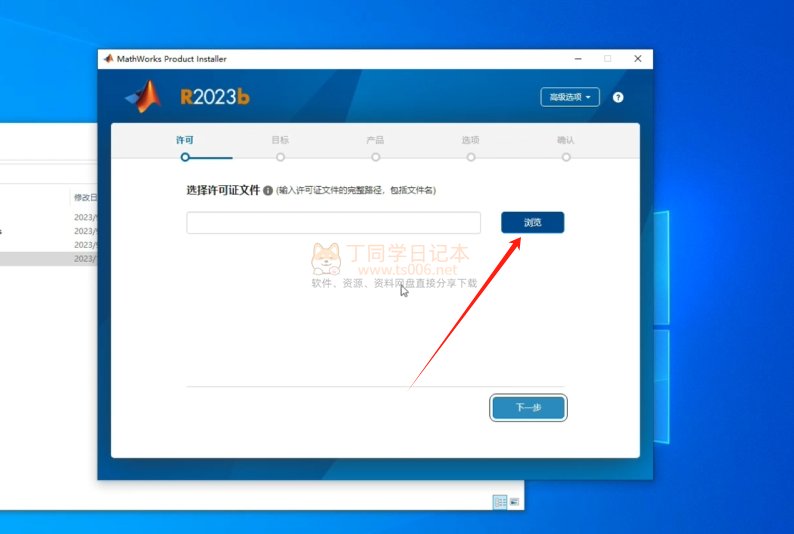Click the MathWorks icon in the title bar

tap(108, 59)
